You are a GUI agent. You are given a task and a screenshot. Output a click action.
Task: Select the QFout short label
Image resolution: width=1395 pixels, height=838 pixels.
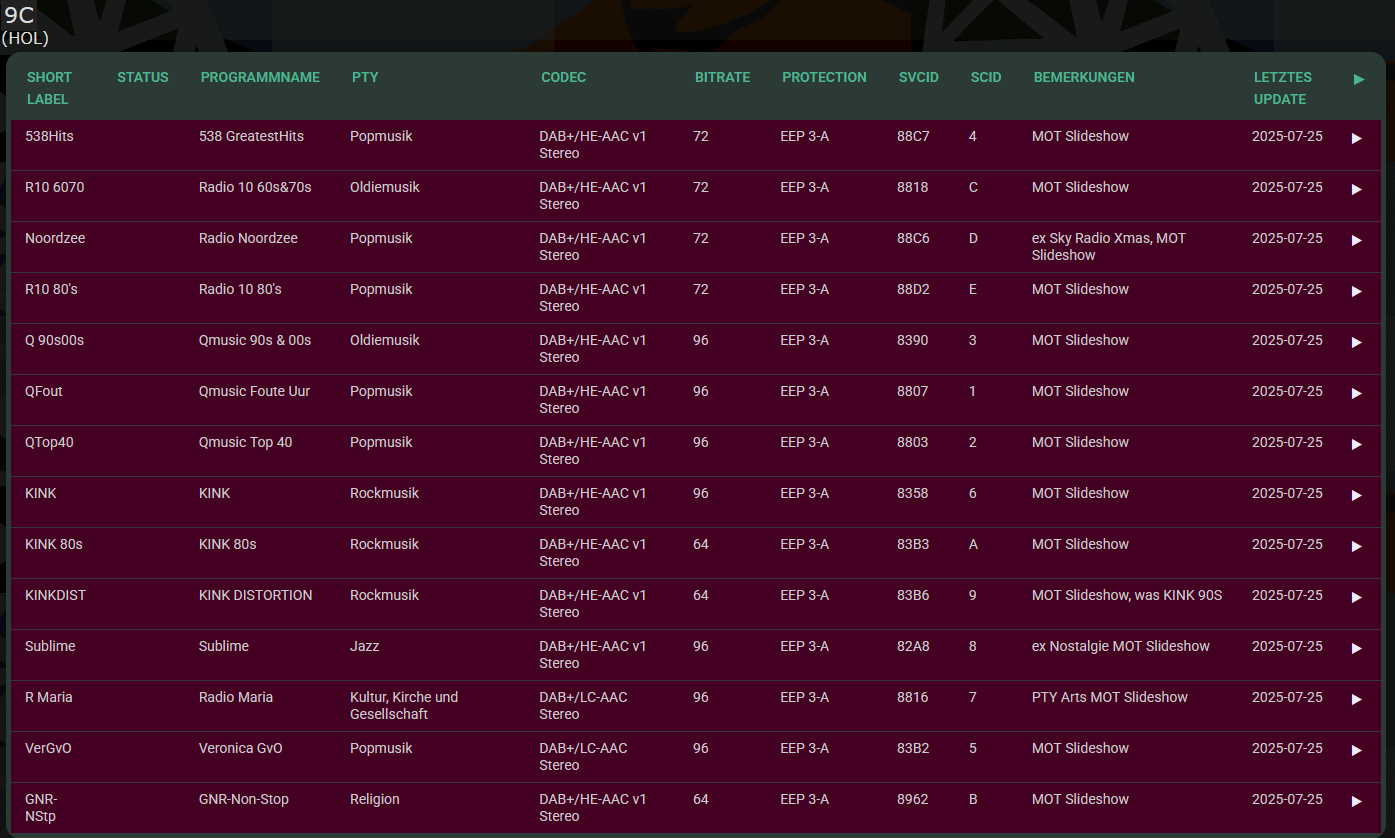44,391
